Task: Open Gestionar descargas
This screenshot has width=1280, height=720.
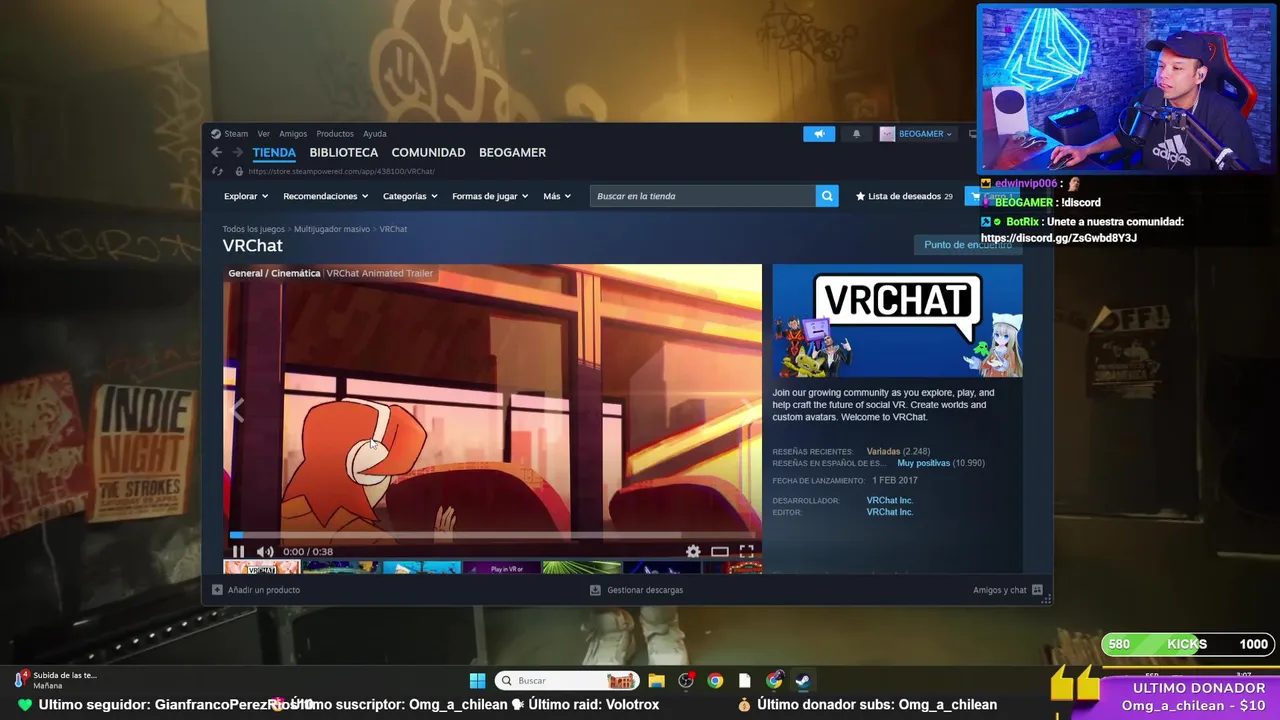Action: coord(636,590)
